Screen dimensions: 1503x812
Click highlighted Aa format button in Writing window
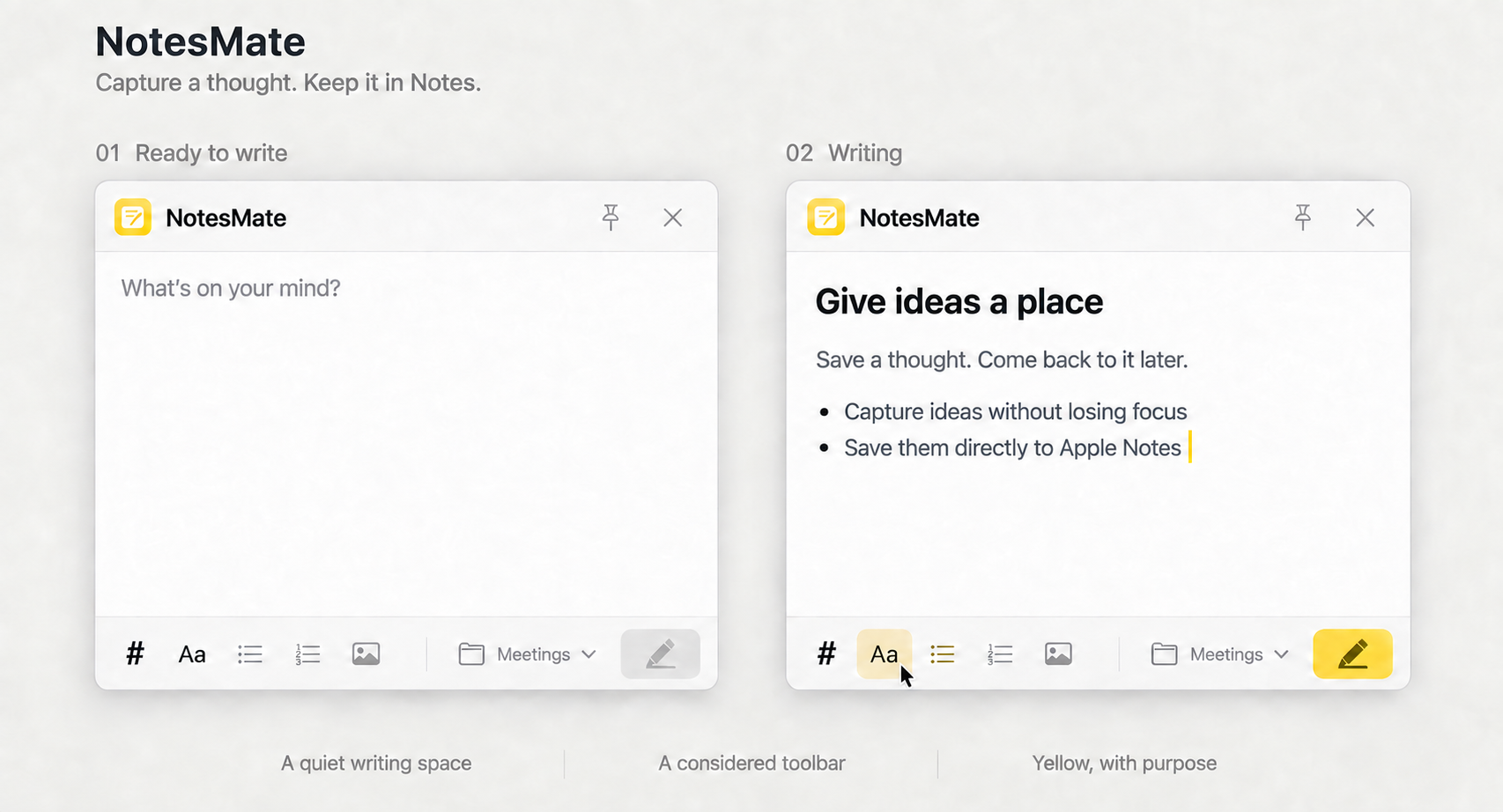coord(884,654)
